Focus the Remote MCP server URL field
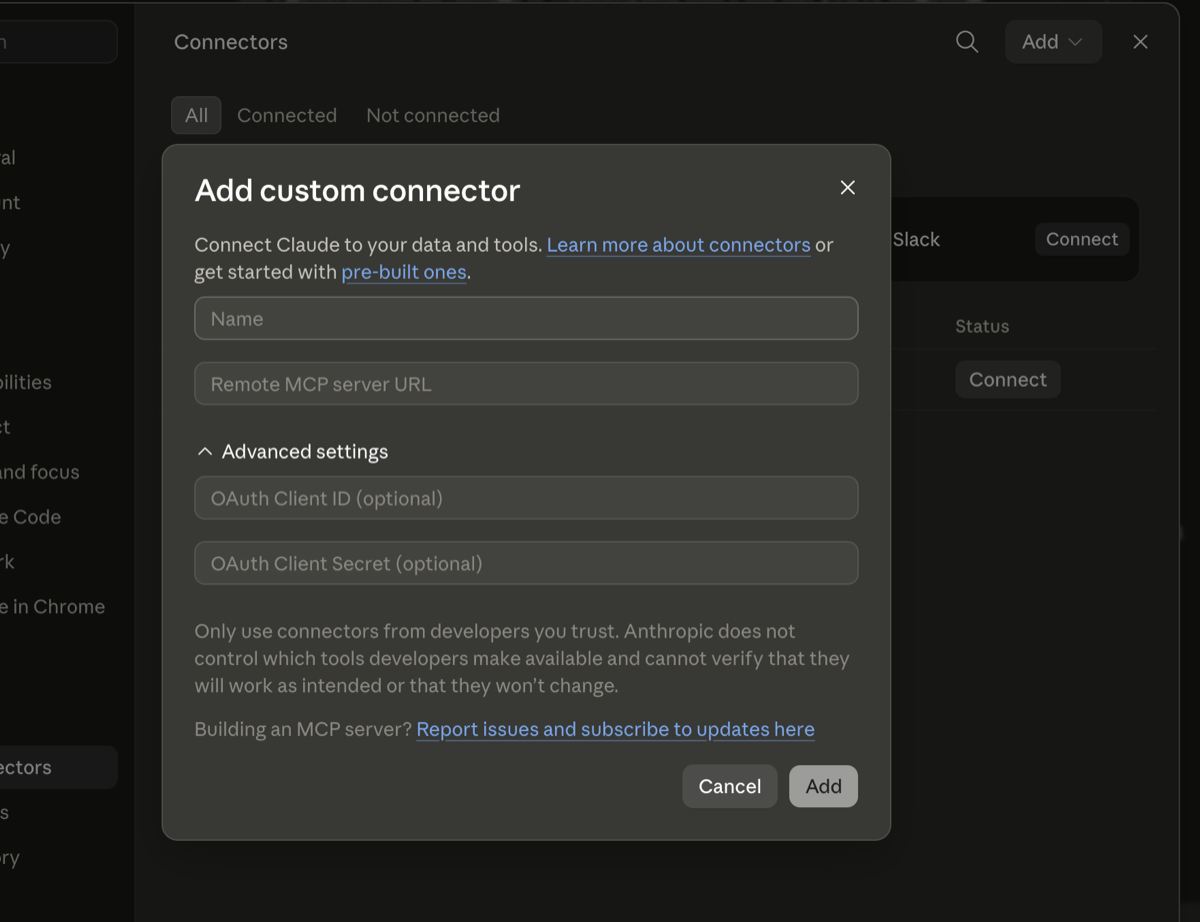 click(526, 384)
